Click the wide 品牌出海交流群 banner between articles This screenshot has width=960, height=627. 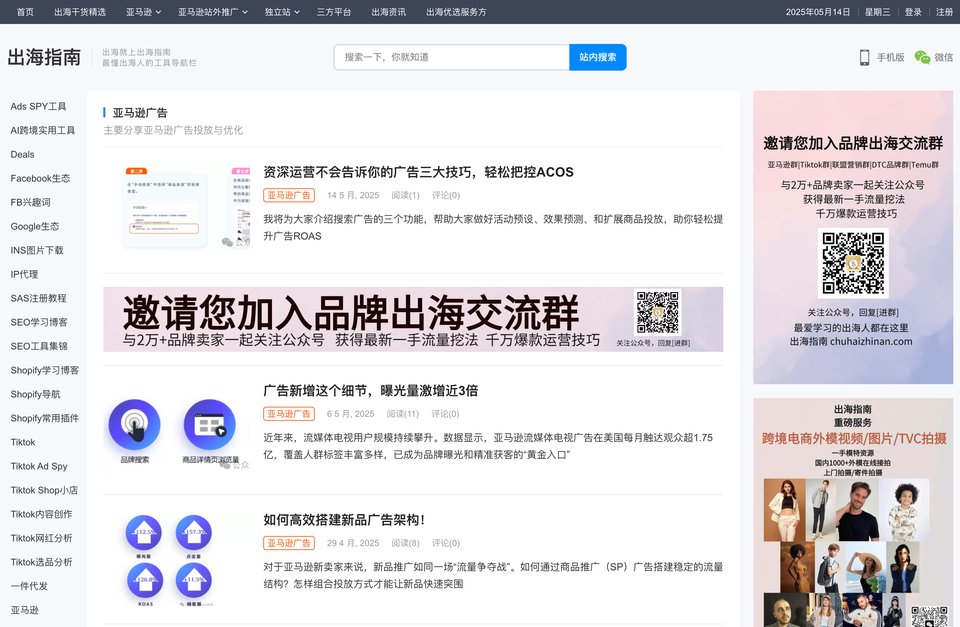click(413, 320)
